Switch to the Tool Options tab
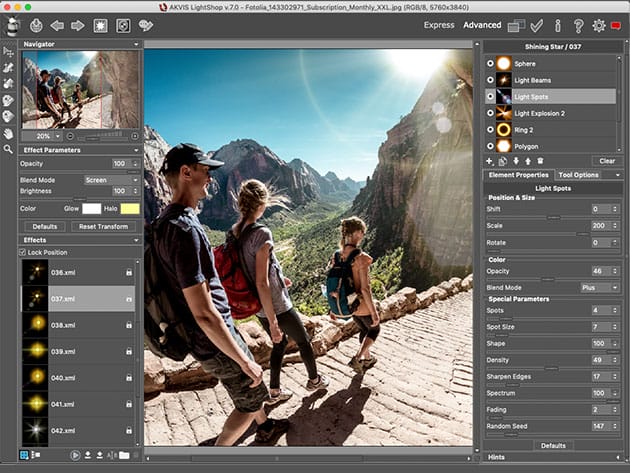 coord(579,175)
